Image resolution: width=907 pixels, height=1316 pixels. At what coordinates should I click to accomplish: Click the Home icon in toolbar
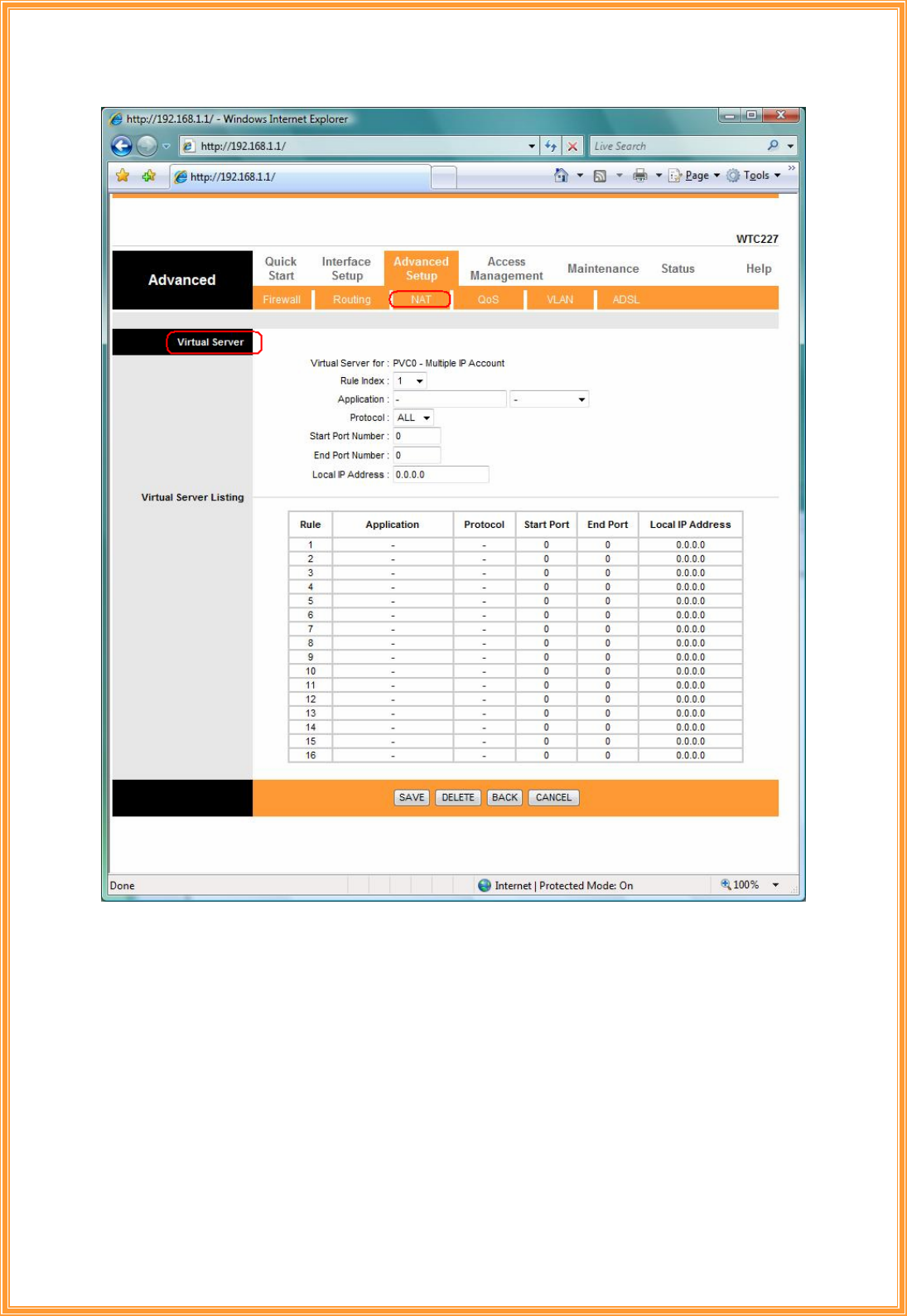pyautogui.click(x=561, y=176)
